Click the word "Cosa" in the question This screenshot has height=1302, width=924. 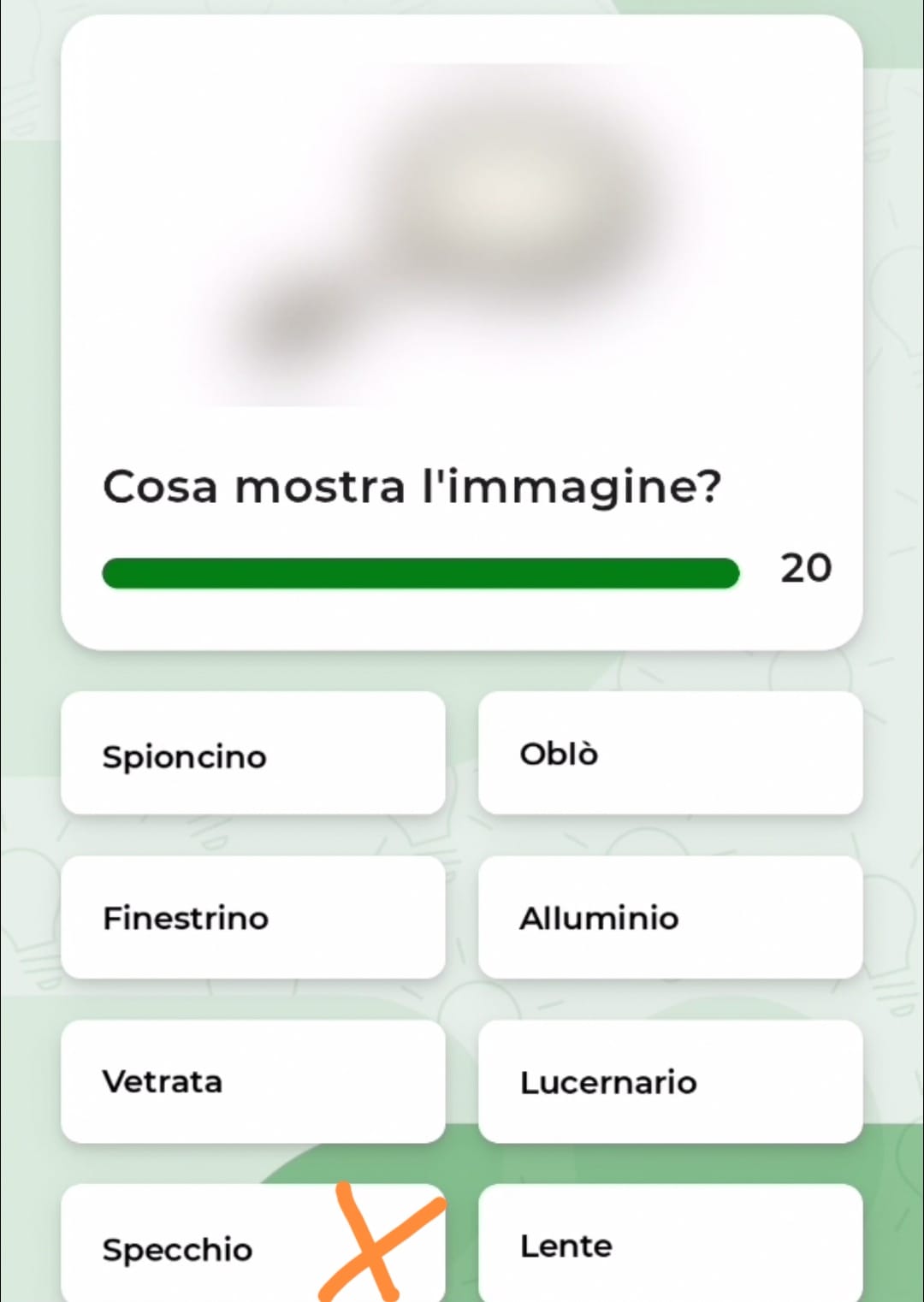pyautogui.click(x=160, y=488)
